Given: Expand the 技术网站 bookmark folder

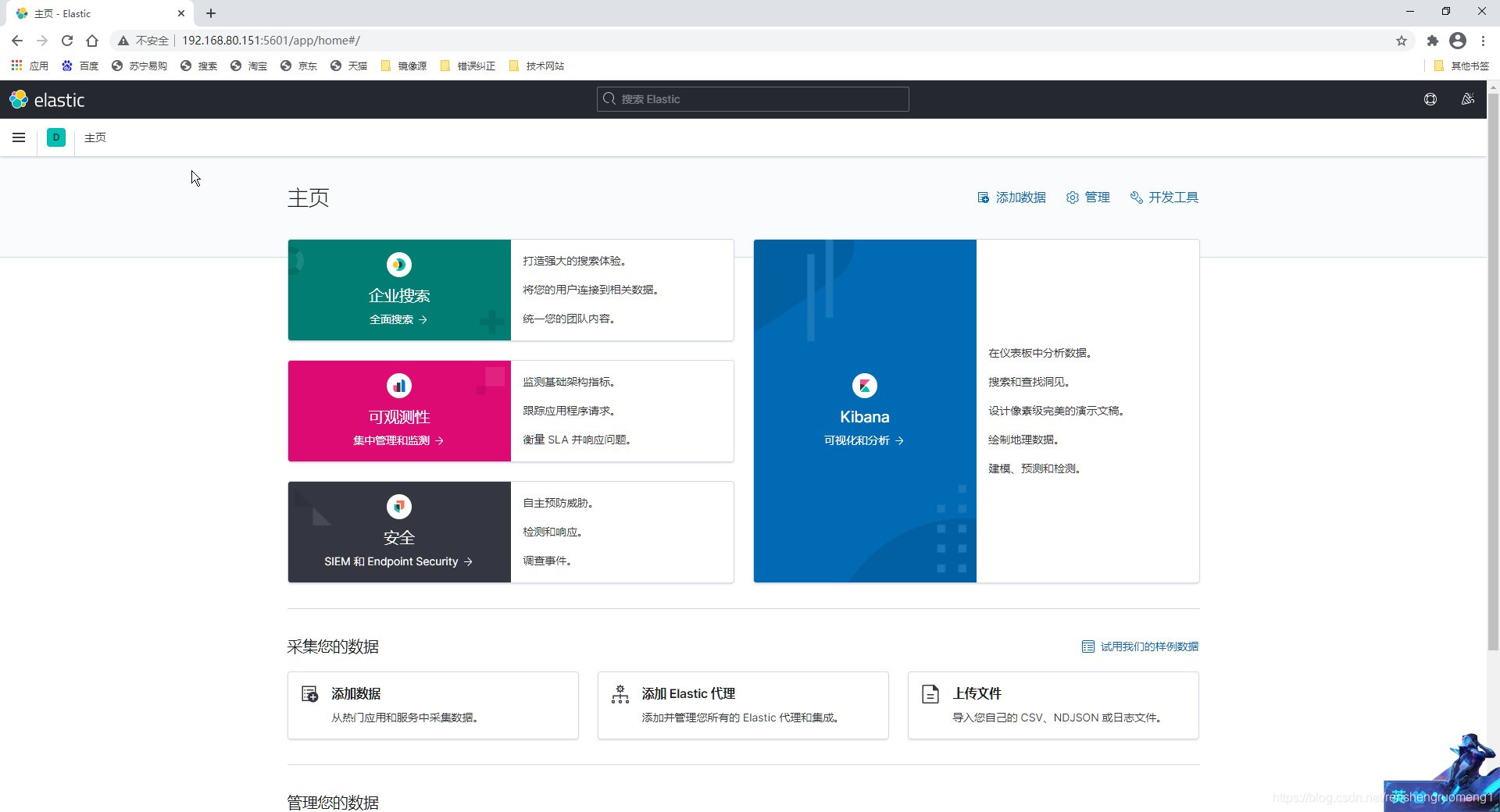Looking at the screenshot, I should [537, 66].
